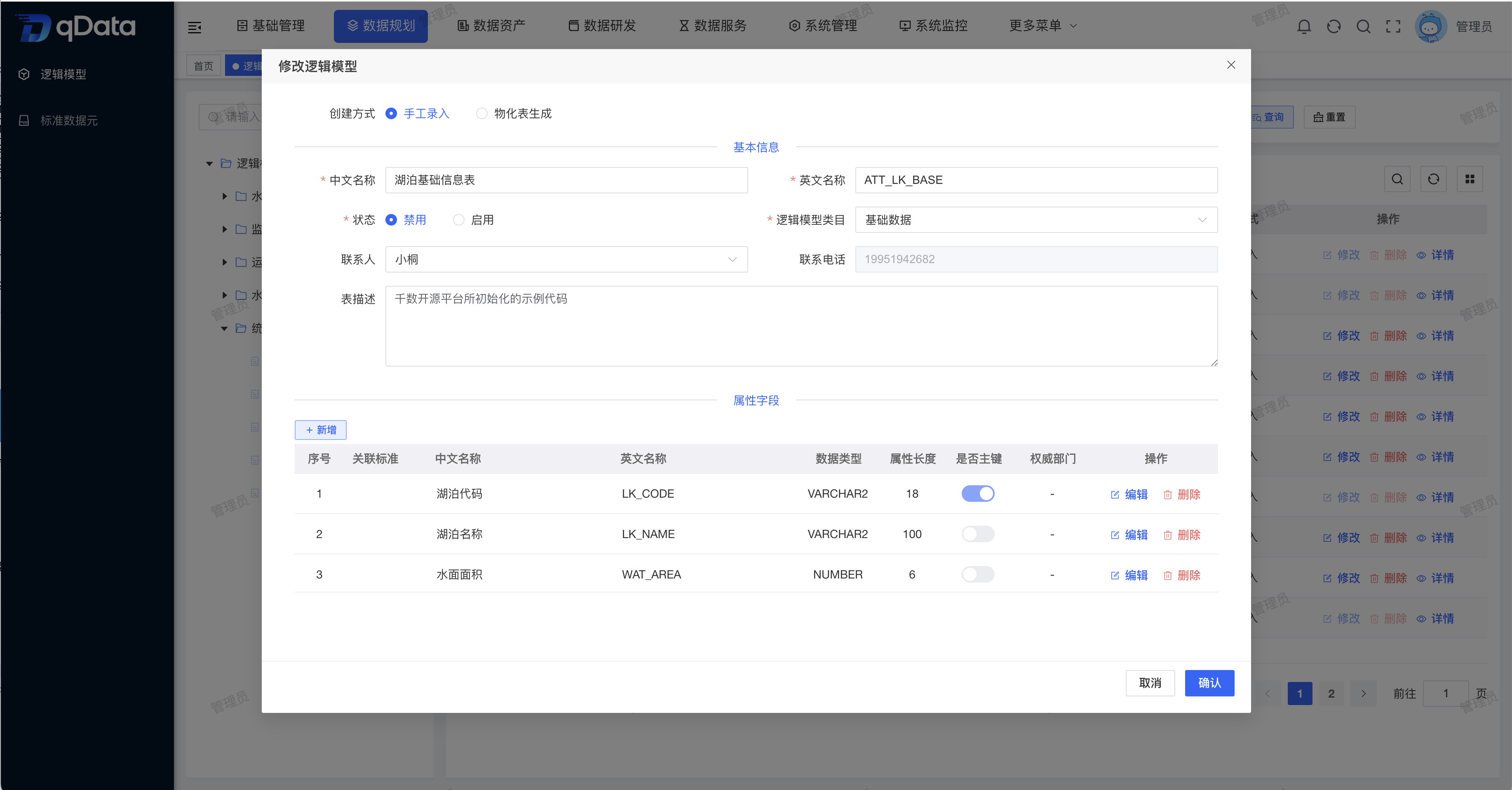The width and height of the screenshot is (1512, 790).
Task: Click the refresh icon in top header
Action: pos(1334,26)
